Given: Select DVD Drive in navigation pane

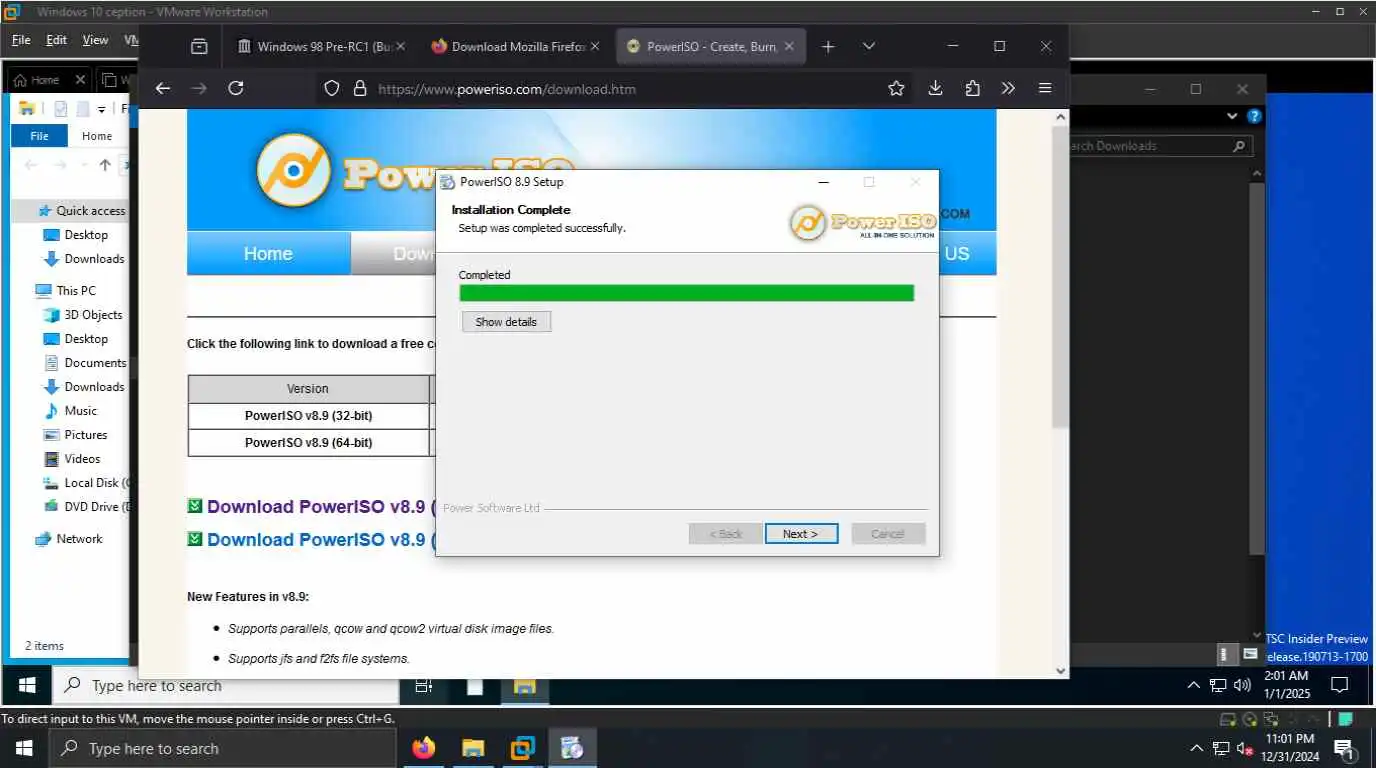Looking at the screenshot, I should click(86, 507).
